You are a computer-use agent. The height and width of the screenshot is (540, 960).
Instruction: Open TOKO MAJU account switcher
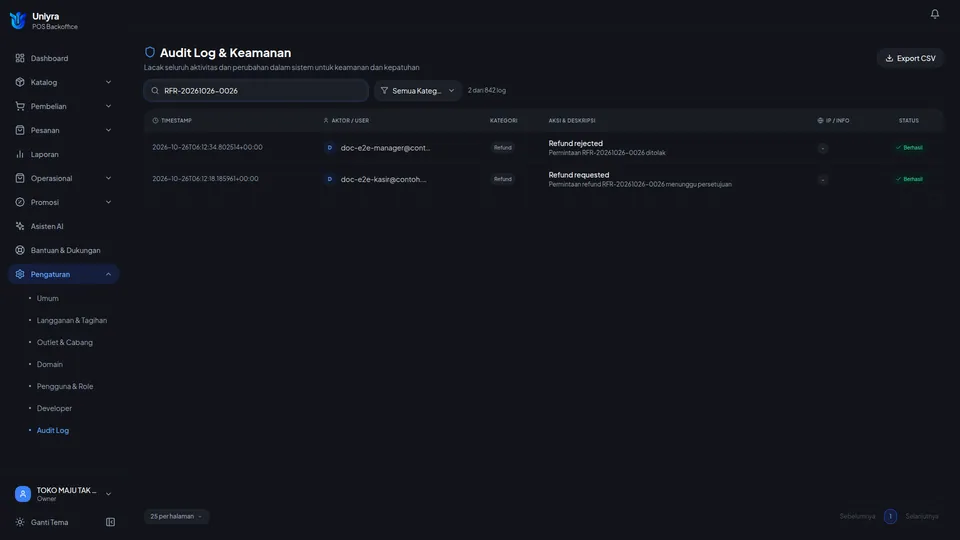[x=63, y=493]
